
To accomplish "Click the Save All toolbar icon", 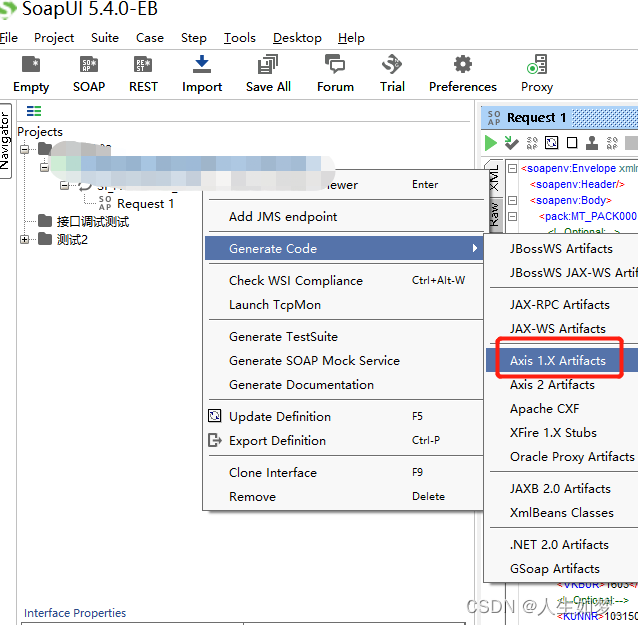I will (268, 64).
